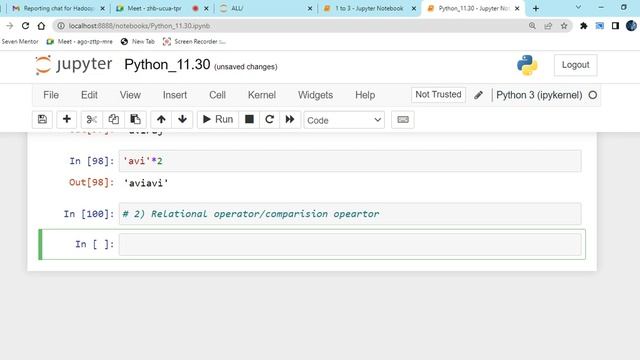Click output text 'aviavi'

click(146, 183)
